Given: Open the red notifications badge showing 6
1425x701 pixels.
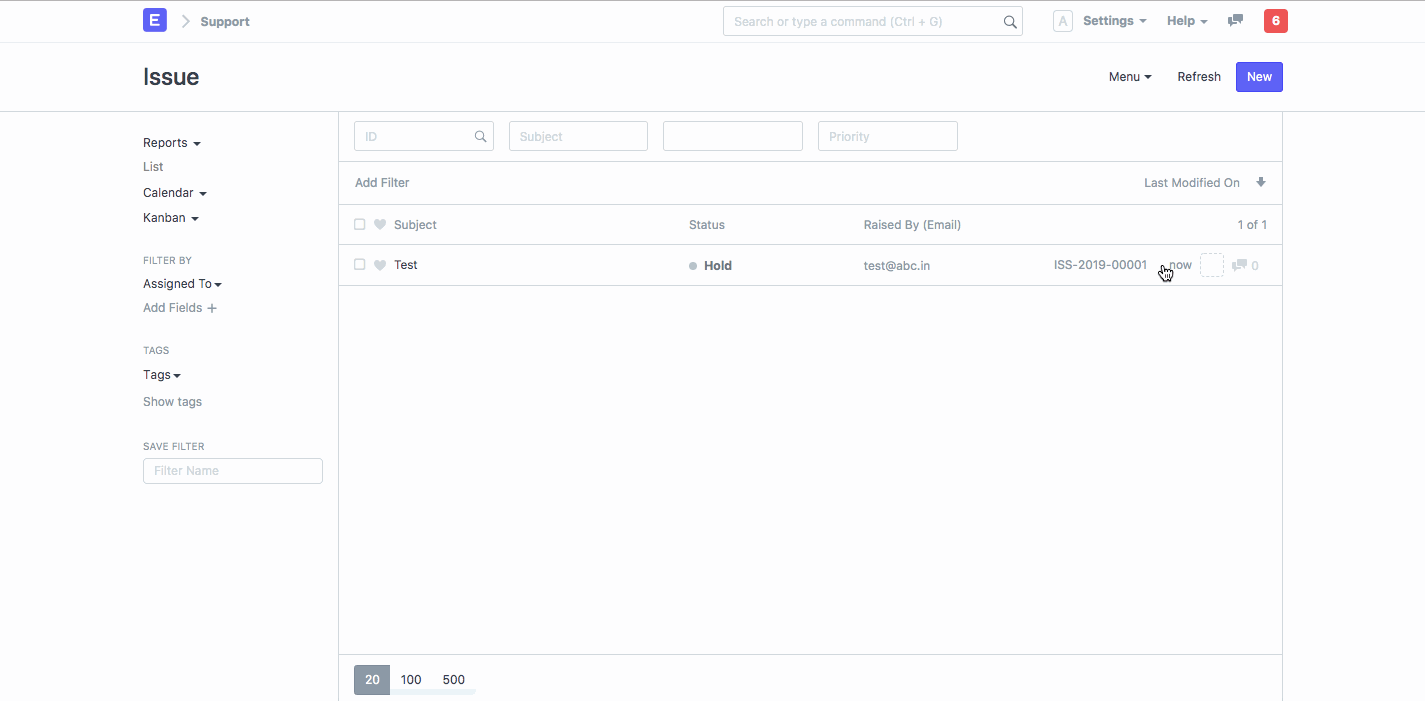Looking at the screenshot, I should 1275,21.
